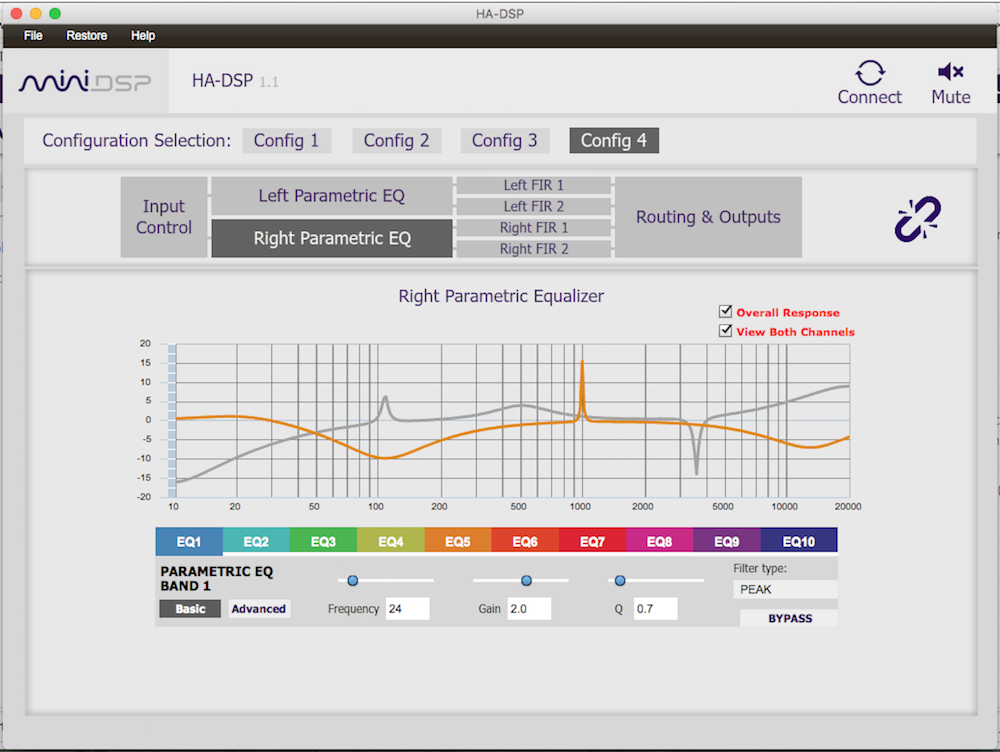Viewport: 1000px width, 752px height.
Task: Click the miniDSP logo
Action: pos(85,82)
